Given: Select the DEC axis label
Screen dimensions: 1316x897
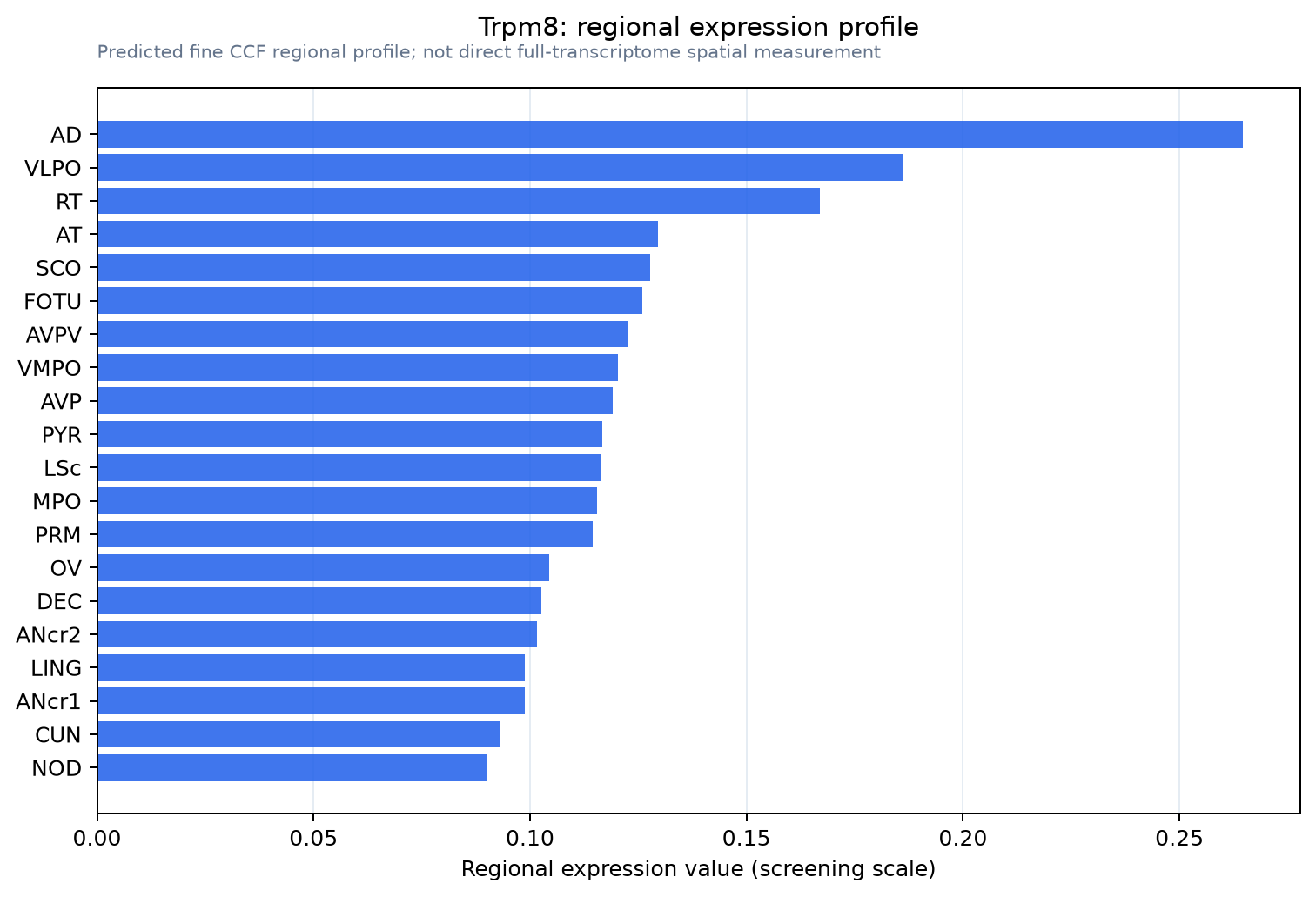Looking at the screenshot, I should click(59, 602).
